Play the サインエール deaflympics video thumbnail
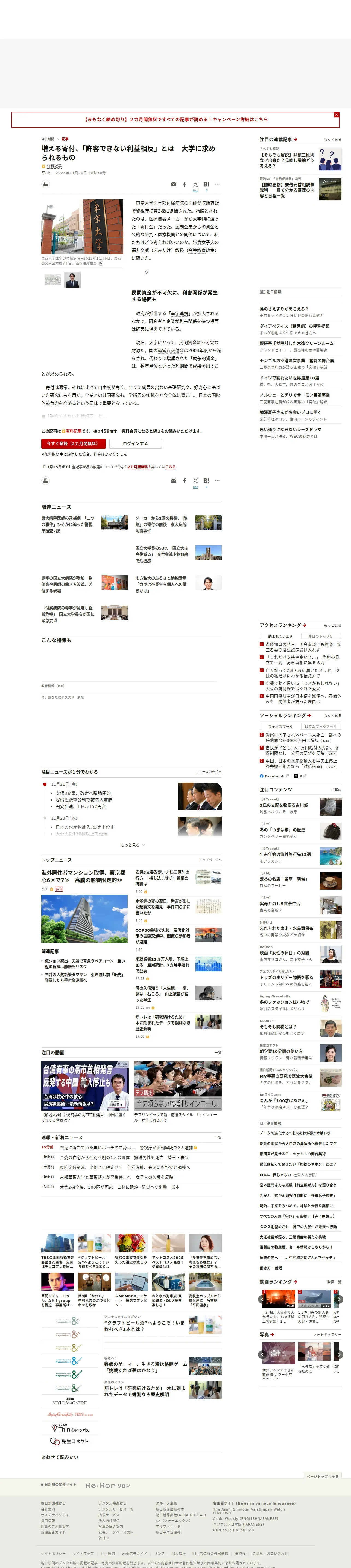This screenshot has width=351, height=1568. 178,1086
